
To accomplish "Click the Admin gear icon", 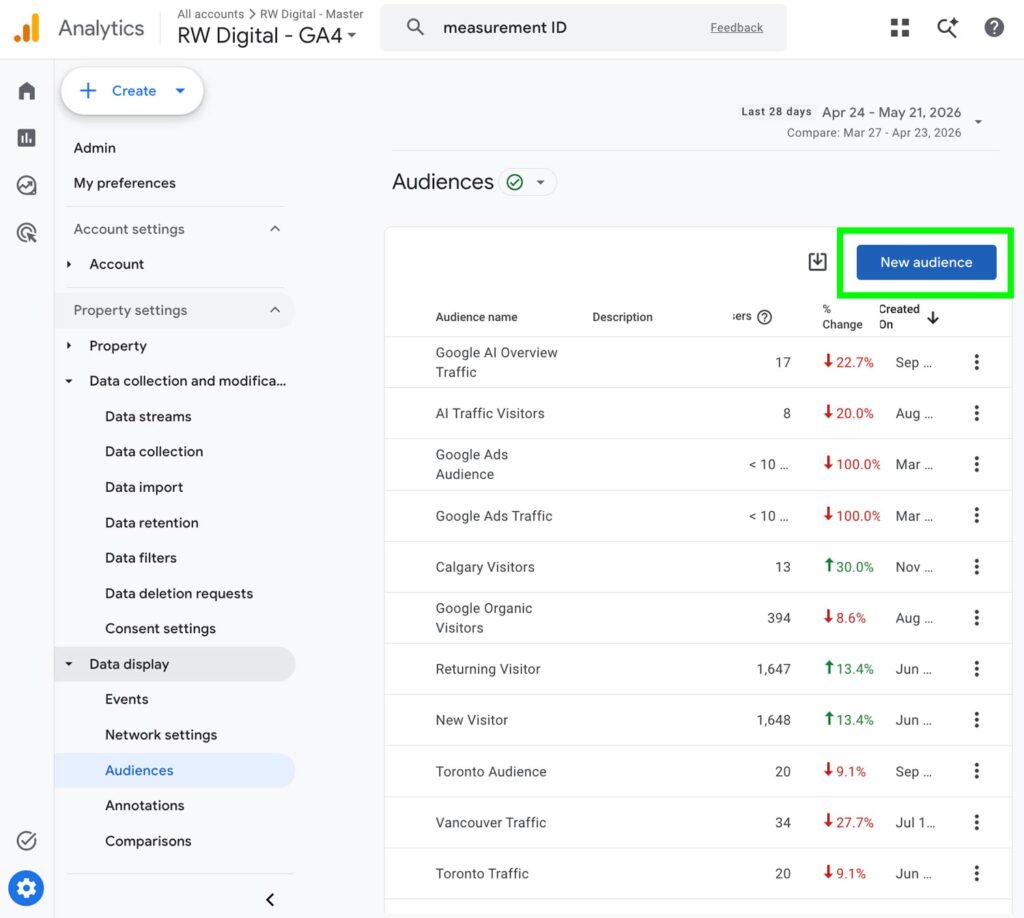I will tap(26, 888).
